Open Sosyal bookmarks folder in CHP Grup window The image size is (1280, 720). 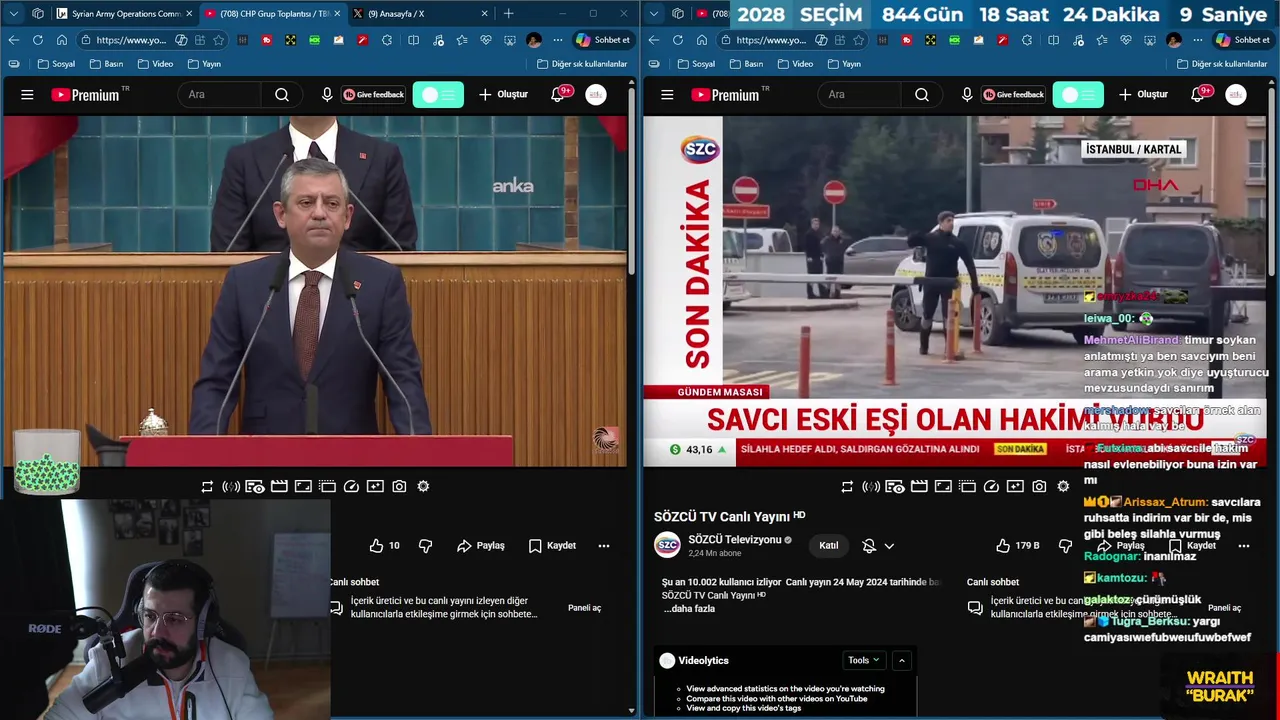[56, 64]
